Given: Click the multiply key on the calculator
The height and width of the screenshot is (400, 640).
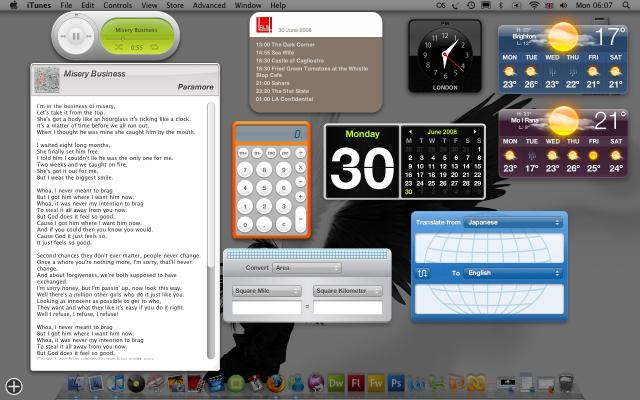Looking at the screenshot, I should [300, 167].
